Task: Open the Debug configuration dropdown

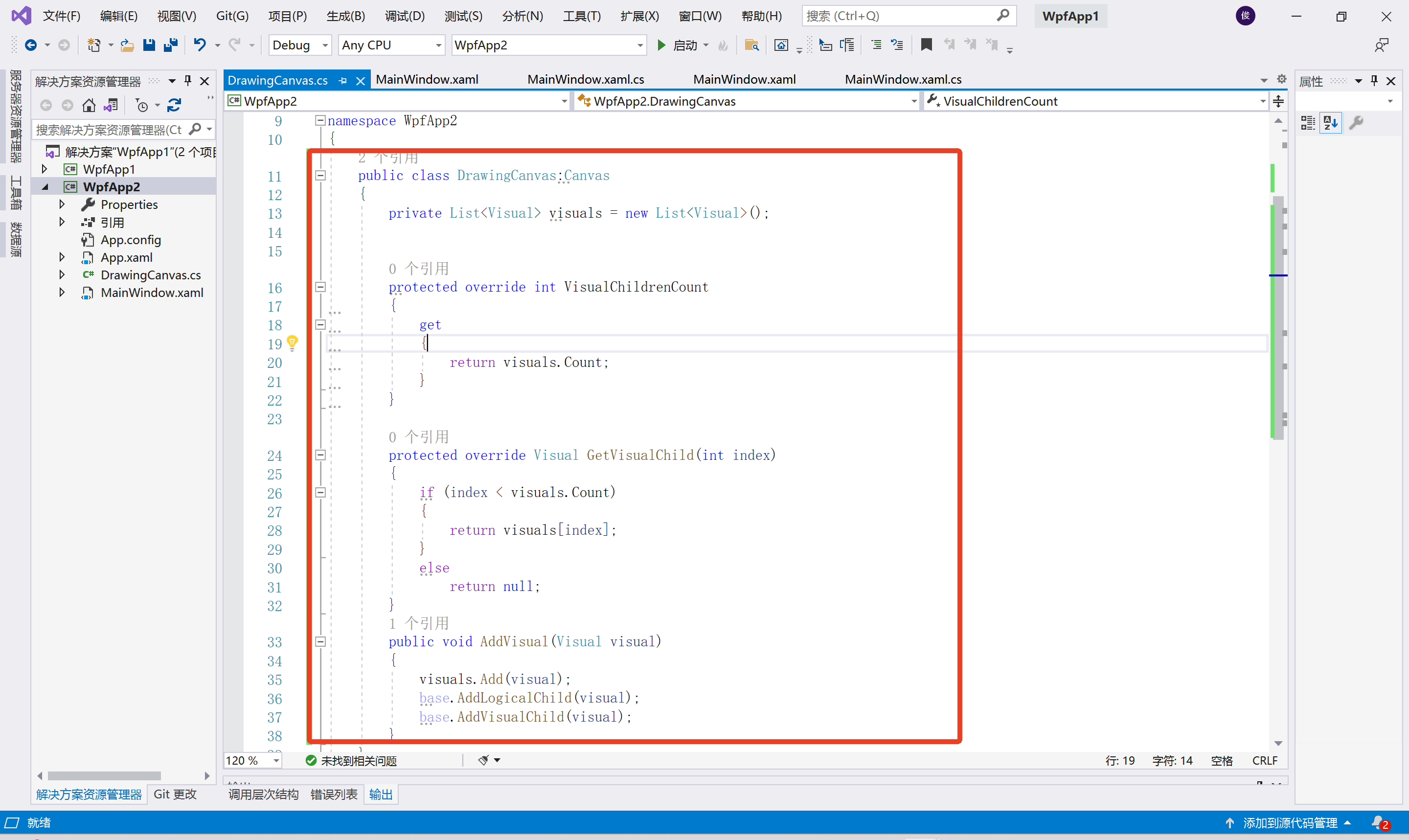Action: pos(325,45)
